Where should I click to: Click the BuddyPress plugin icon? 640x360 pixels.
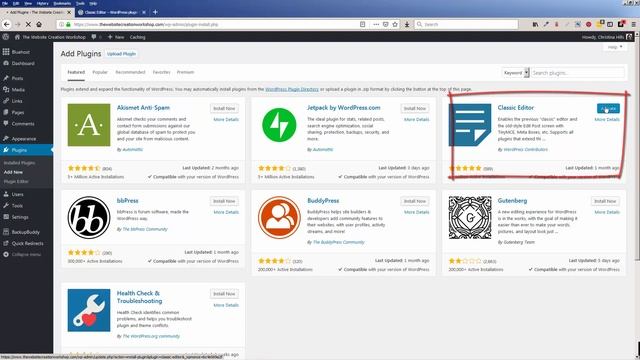279,218
